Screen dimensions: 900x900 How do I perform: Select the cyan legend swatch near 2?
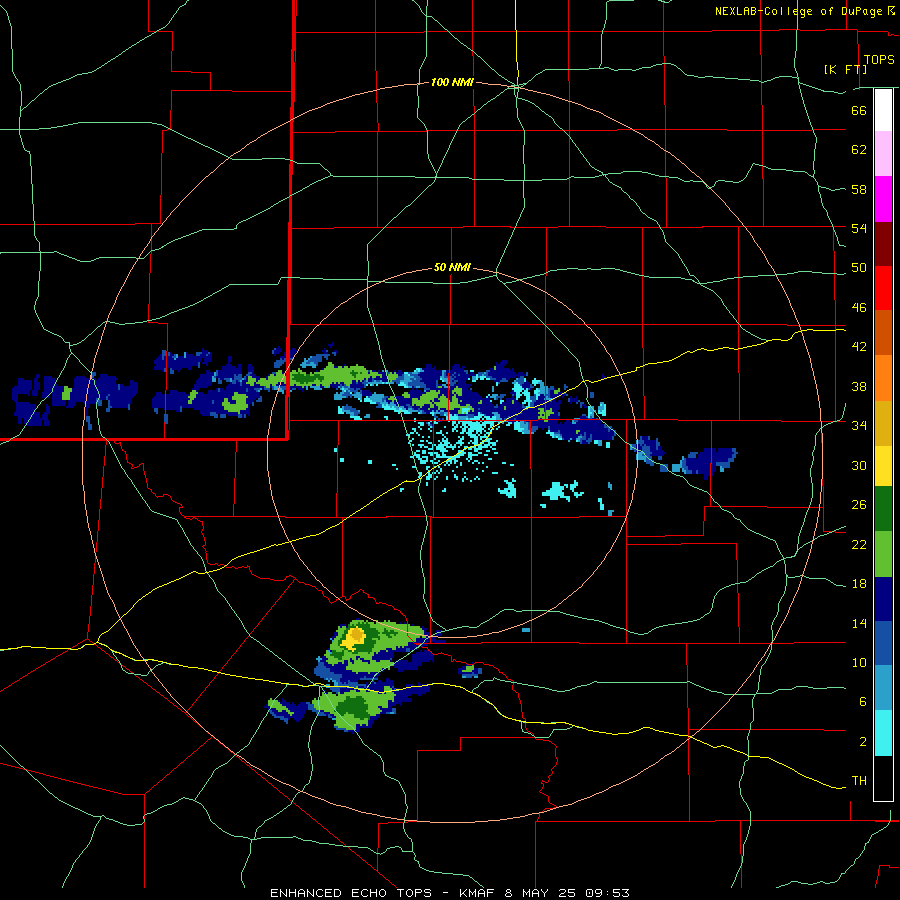tap(883, 733)
